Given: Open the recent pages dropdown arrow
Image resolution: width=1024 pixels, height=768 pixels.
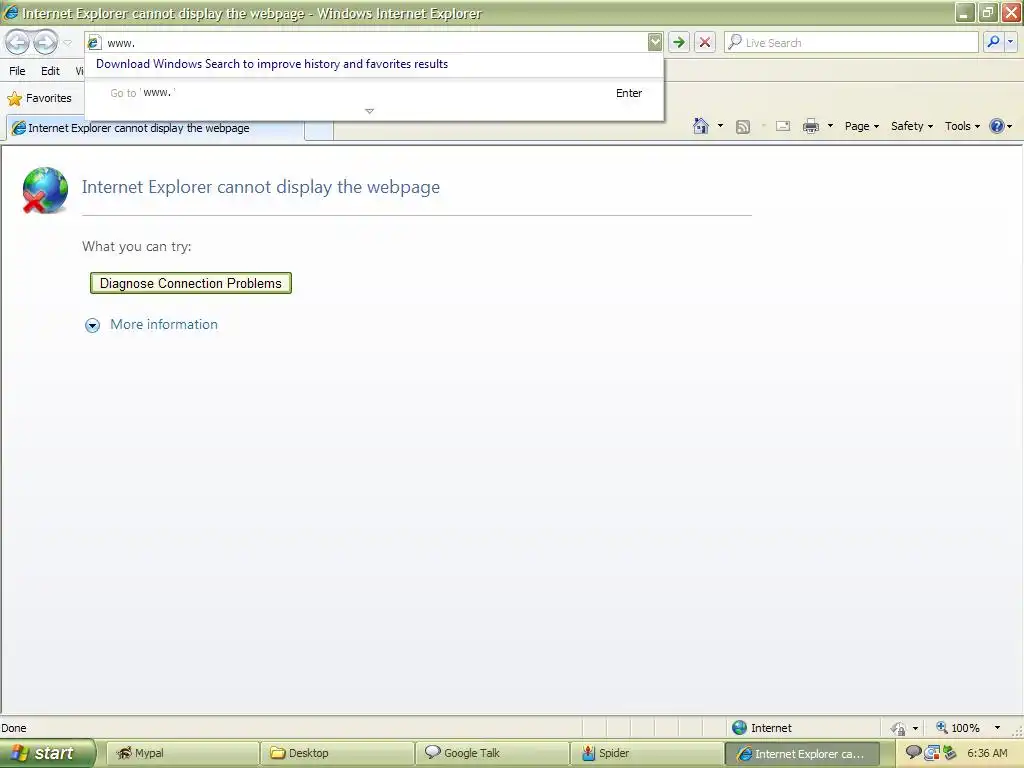Looking at the screenshot, I should click(x=67, y=43).
